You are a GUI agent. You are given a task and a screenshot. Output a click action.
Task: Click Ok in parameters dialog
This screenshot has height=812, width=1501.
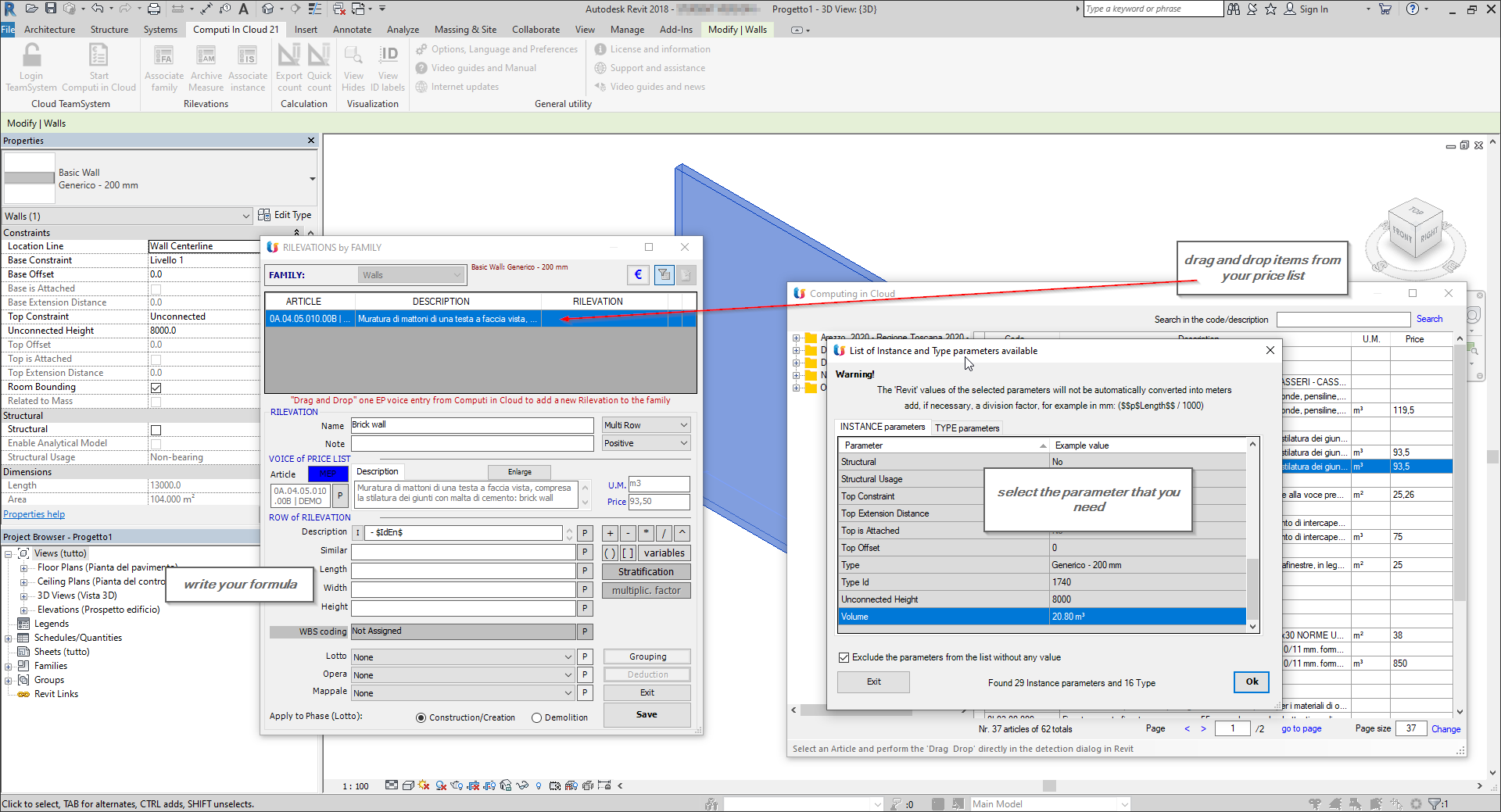1252,681
